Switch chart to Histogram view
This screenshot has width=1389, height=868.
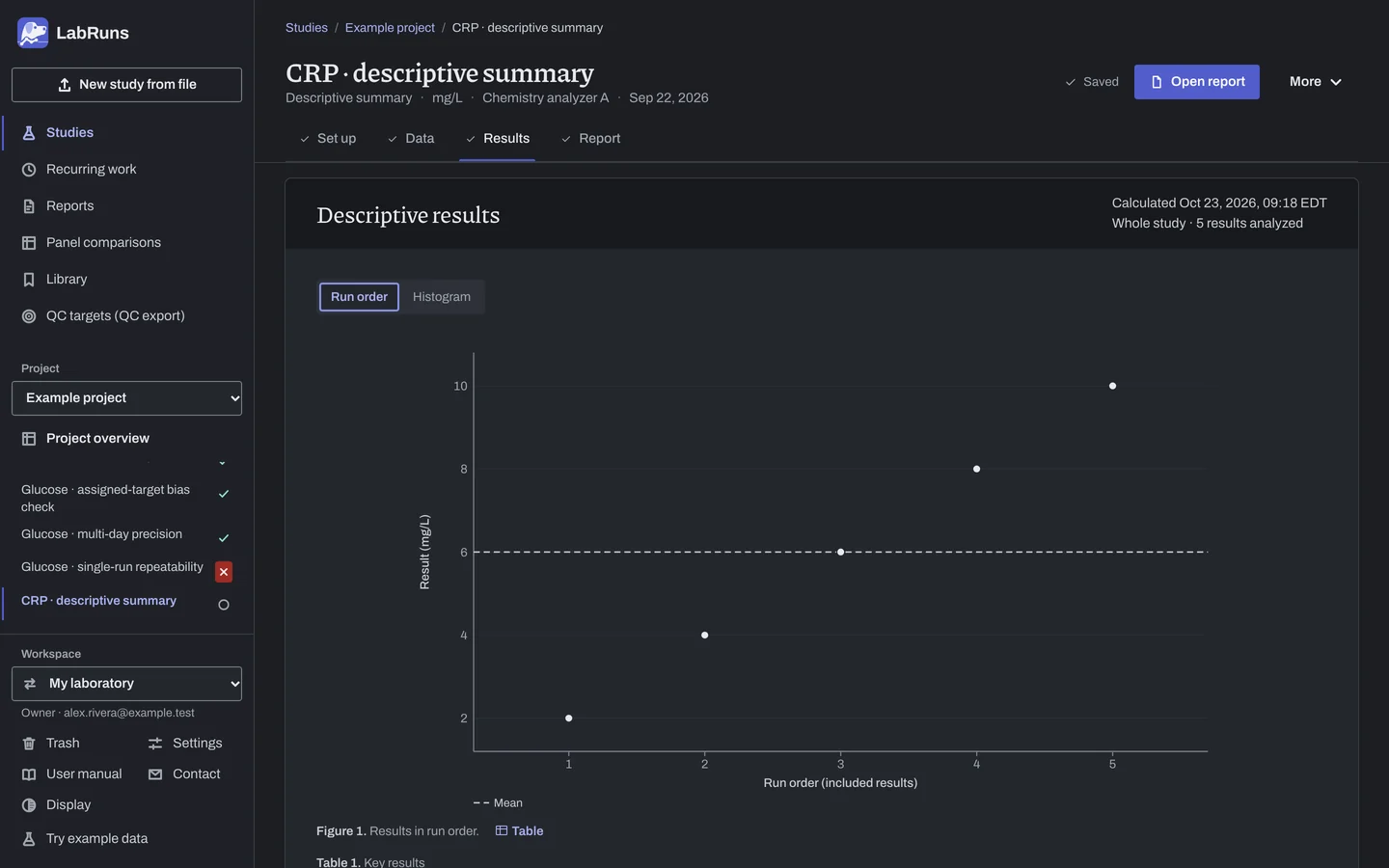click(x=442, y=297)
